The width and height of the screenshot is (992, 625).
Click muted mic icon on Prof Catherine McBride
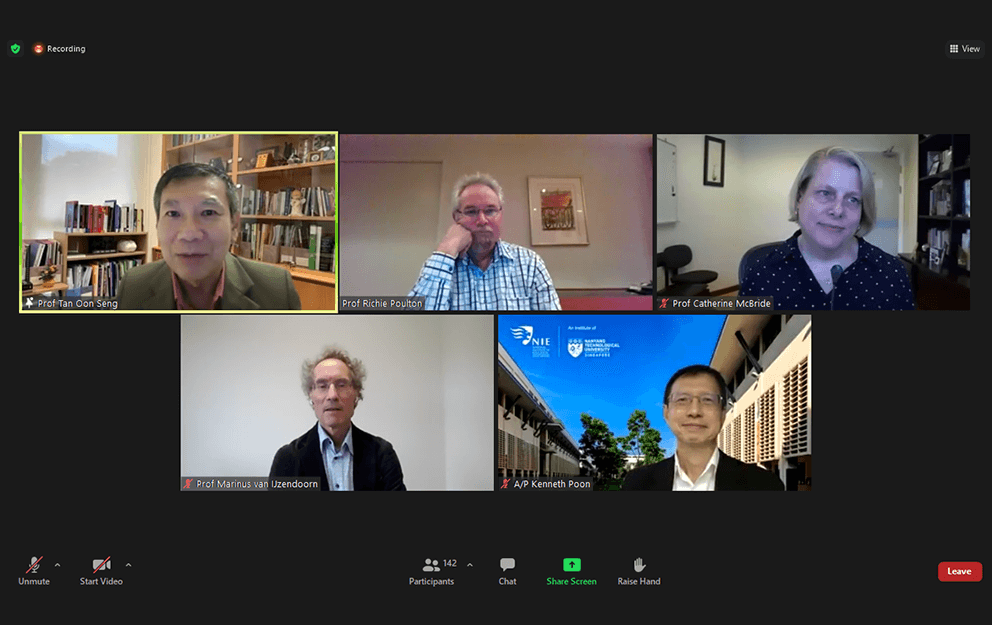coord(664,304)
